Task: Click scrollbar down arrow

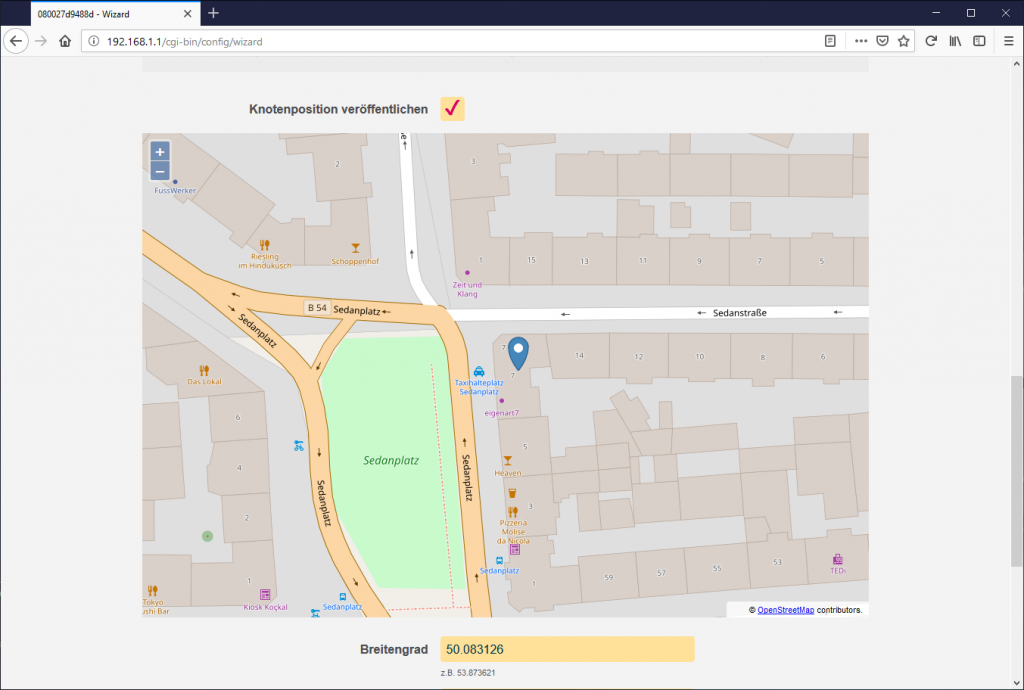Action: click(x=1017, y=683)
